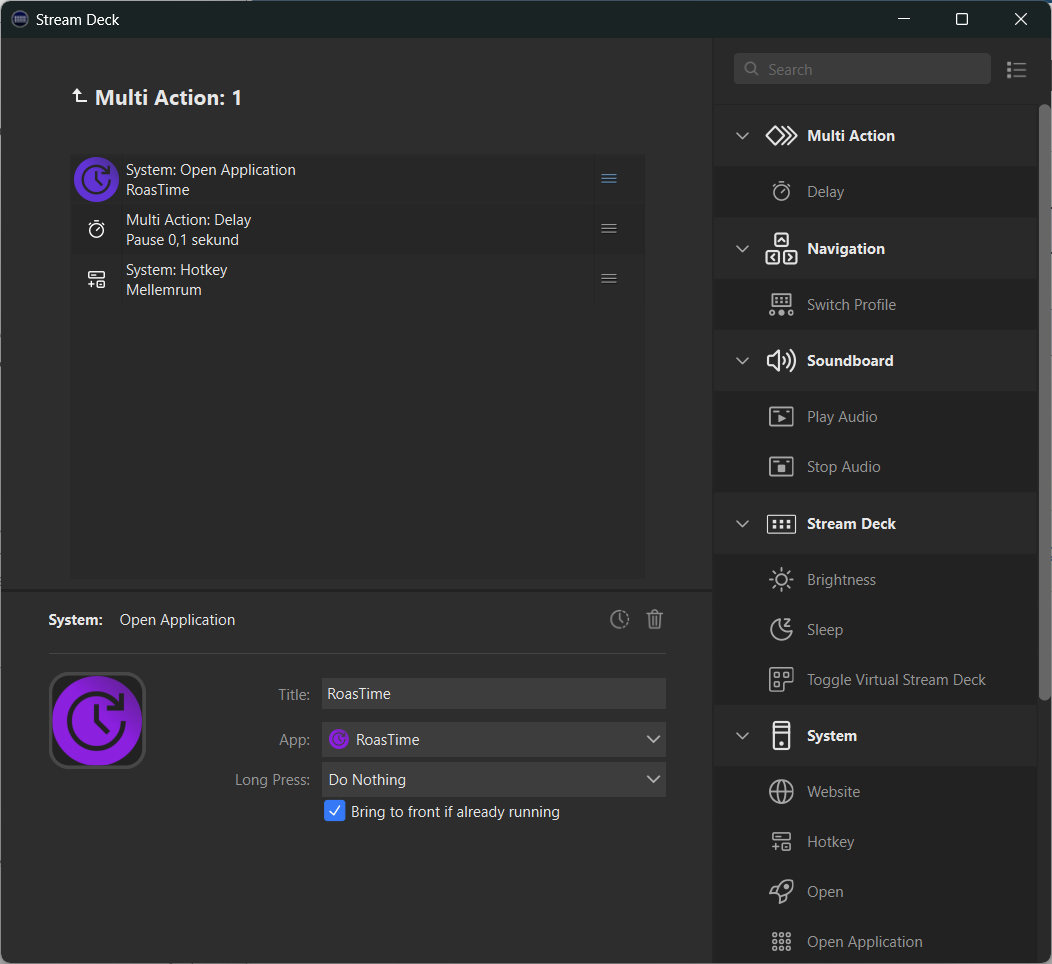Click the reset icon beside the trash

coord(620,620)
